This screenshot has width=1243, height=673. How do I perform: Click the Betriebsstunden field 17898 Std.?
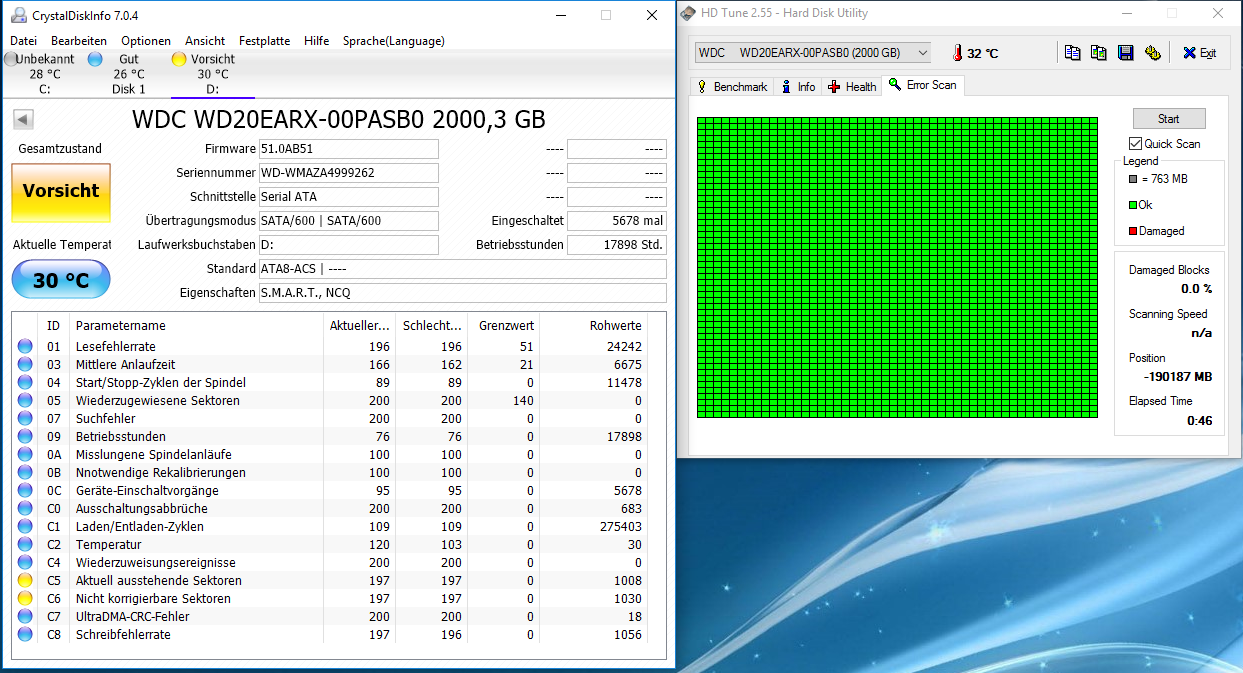[616, 245]
